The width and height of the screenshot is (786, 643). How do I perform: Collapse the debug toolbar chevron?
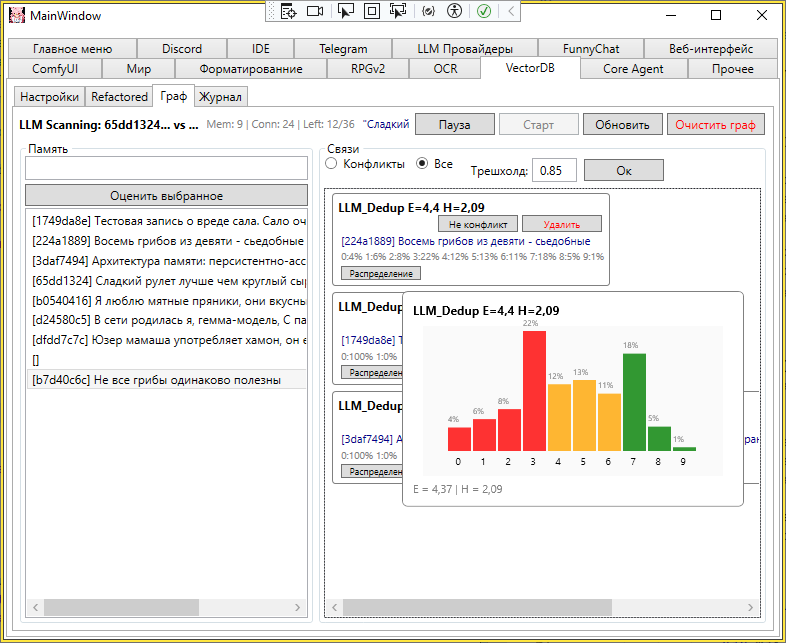(x=511, y=11)
